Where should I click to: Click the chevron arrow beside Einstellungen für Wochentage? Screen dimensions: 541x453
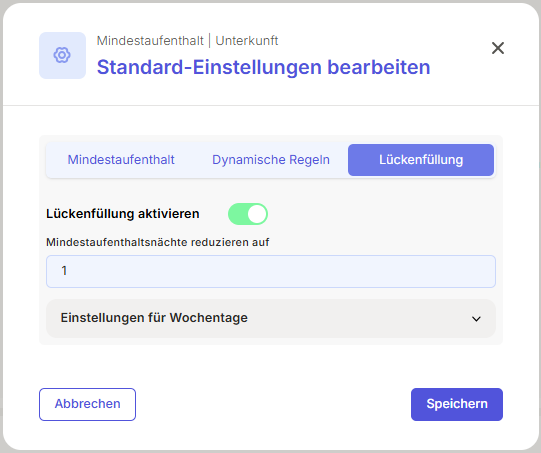coord(476,319)
